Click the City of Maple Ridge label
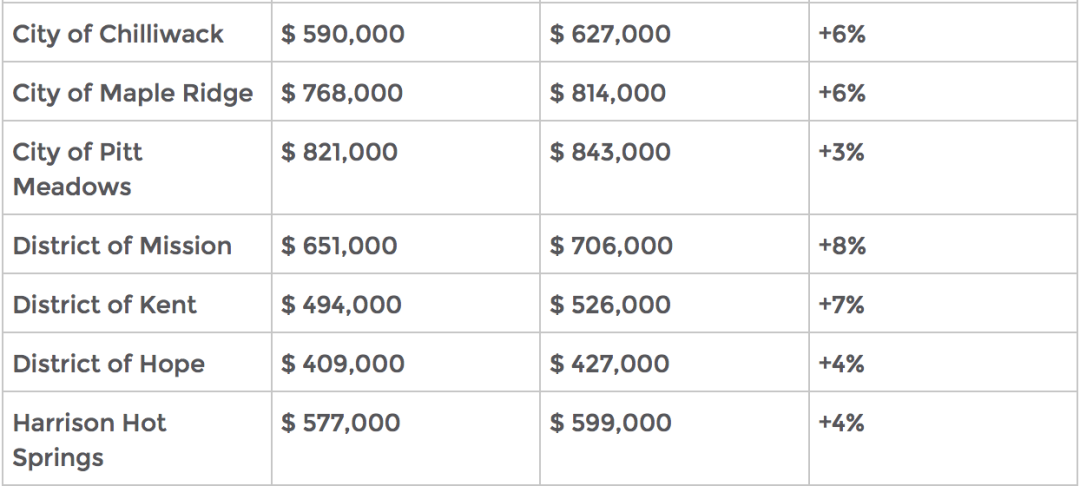Screen dimensions: 1080x486 (x=133, y=93)
